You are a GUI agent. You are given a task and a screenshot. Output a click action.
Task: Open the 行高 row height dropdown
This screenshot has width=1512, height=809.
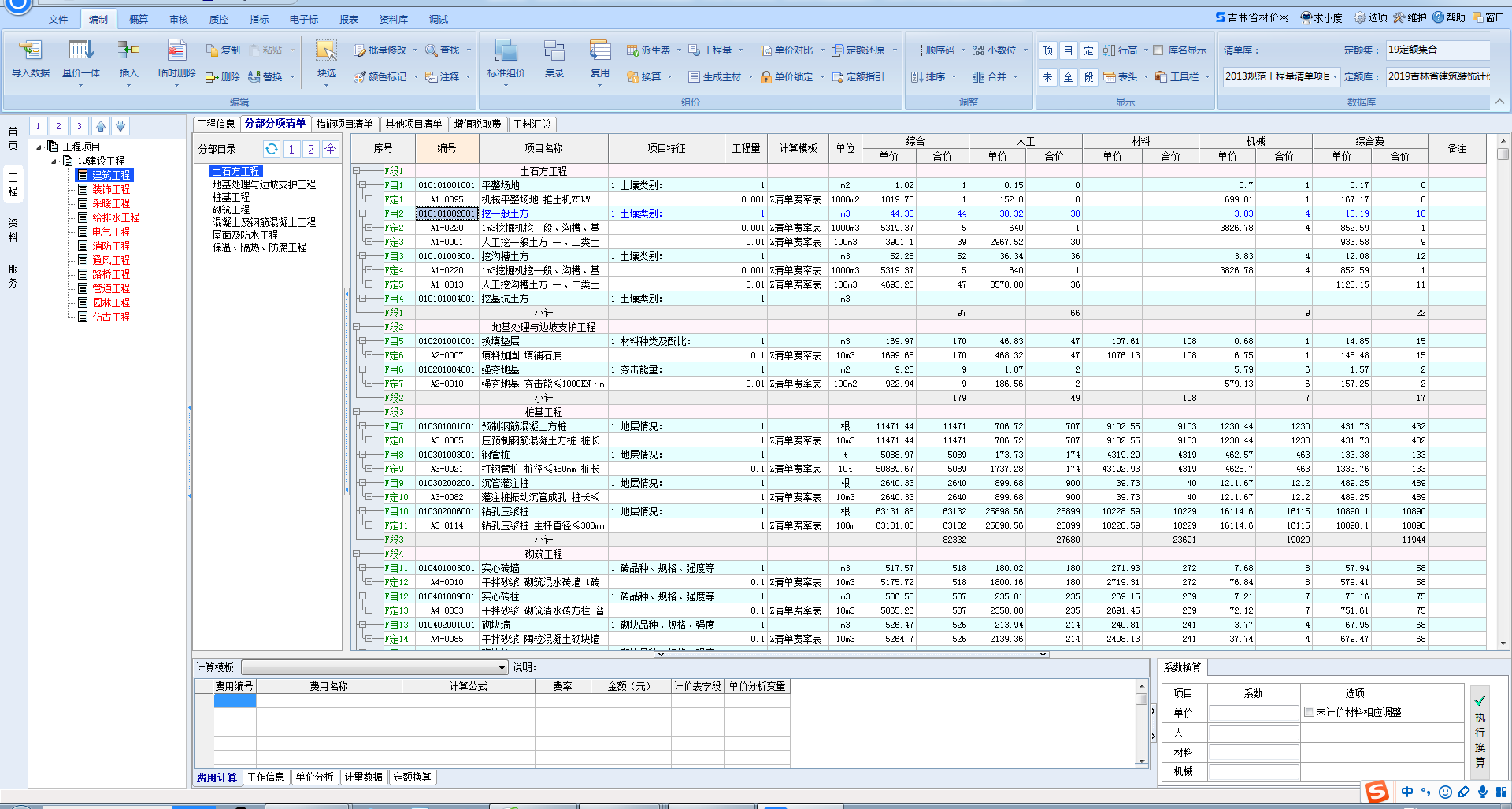[x=1145, y=50]
